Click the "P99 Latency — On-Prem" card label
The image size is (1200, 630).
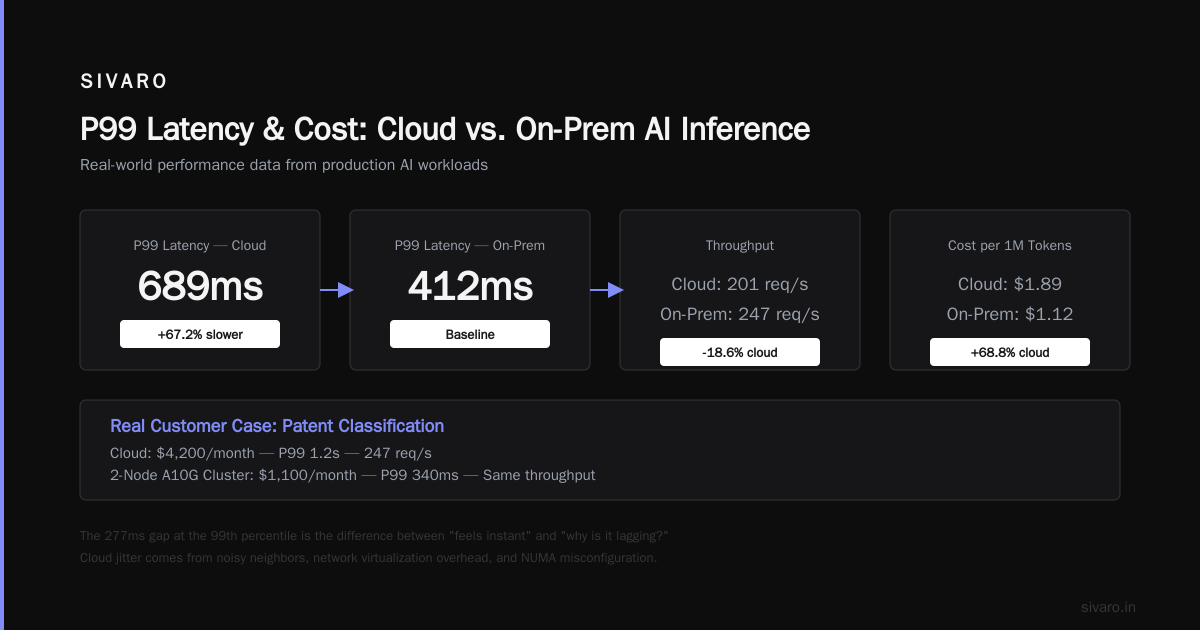coord(470,245)
